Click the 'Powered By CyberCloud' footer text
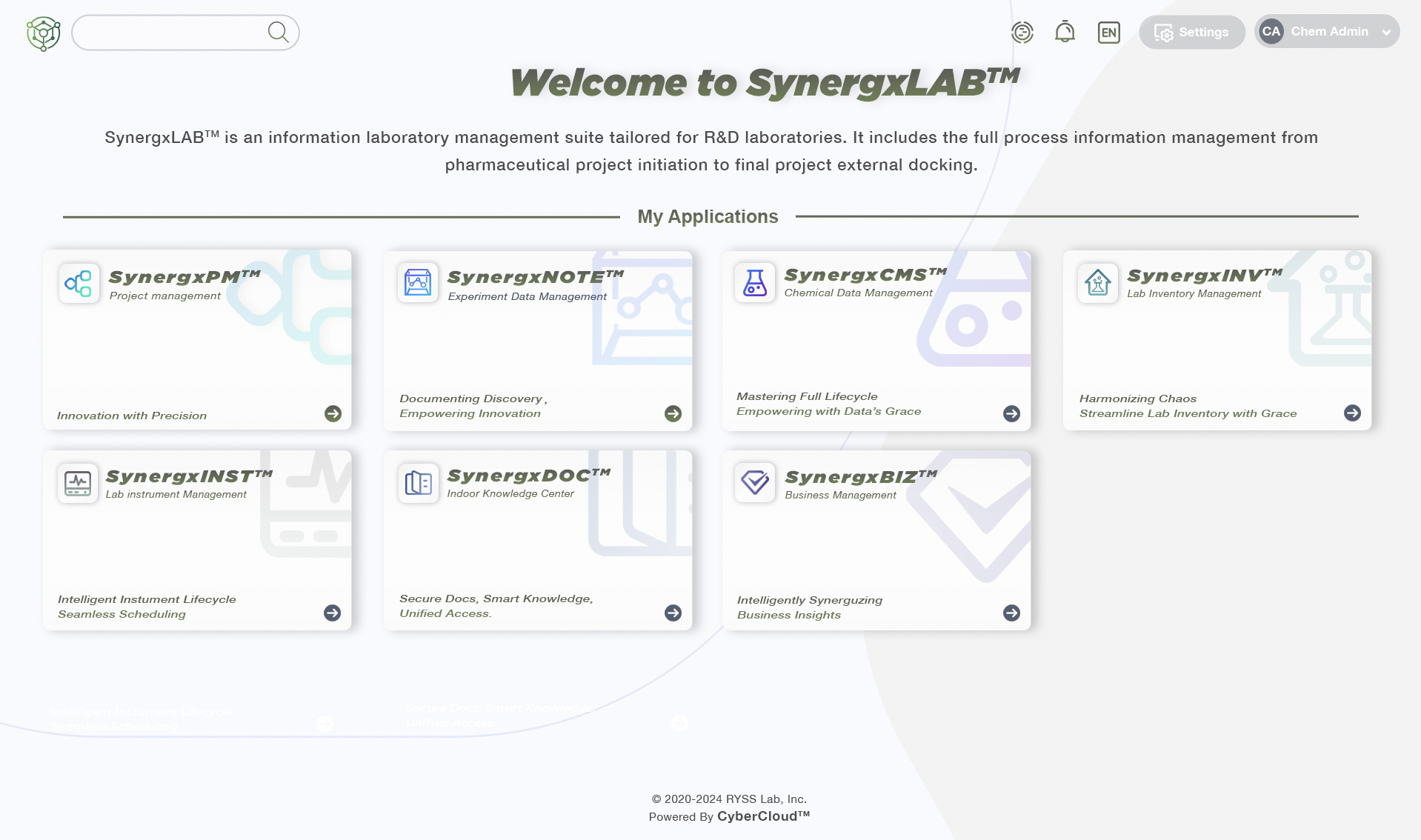Viewport: 1421px width, 840px height. 729,816
